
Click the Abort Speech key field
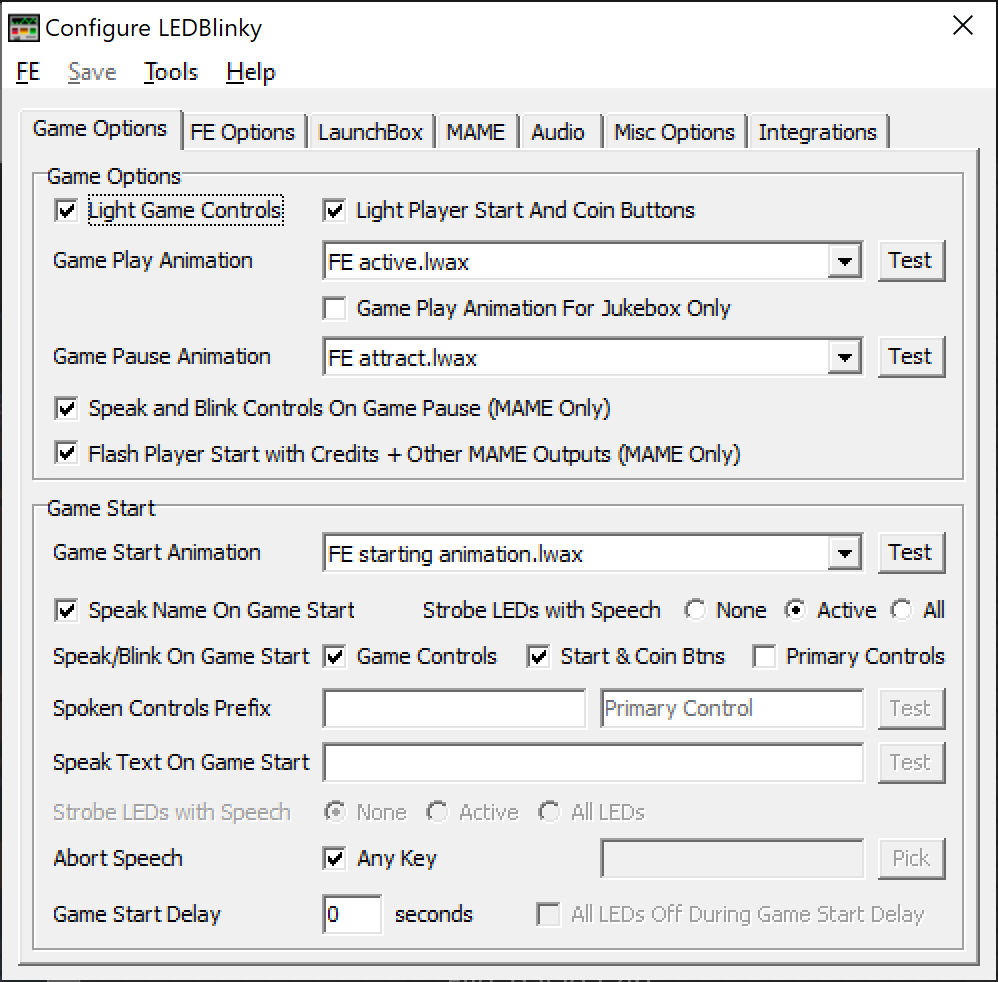732,859
